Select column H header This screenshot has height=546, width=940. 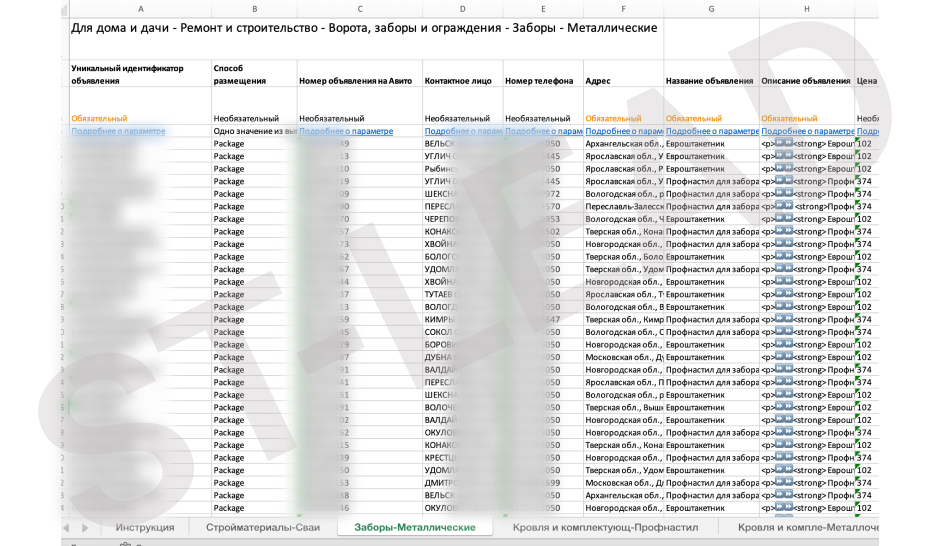(807, 9)
